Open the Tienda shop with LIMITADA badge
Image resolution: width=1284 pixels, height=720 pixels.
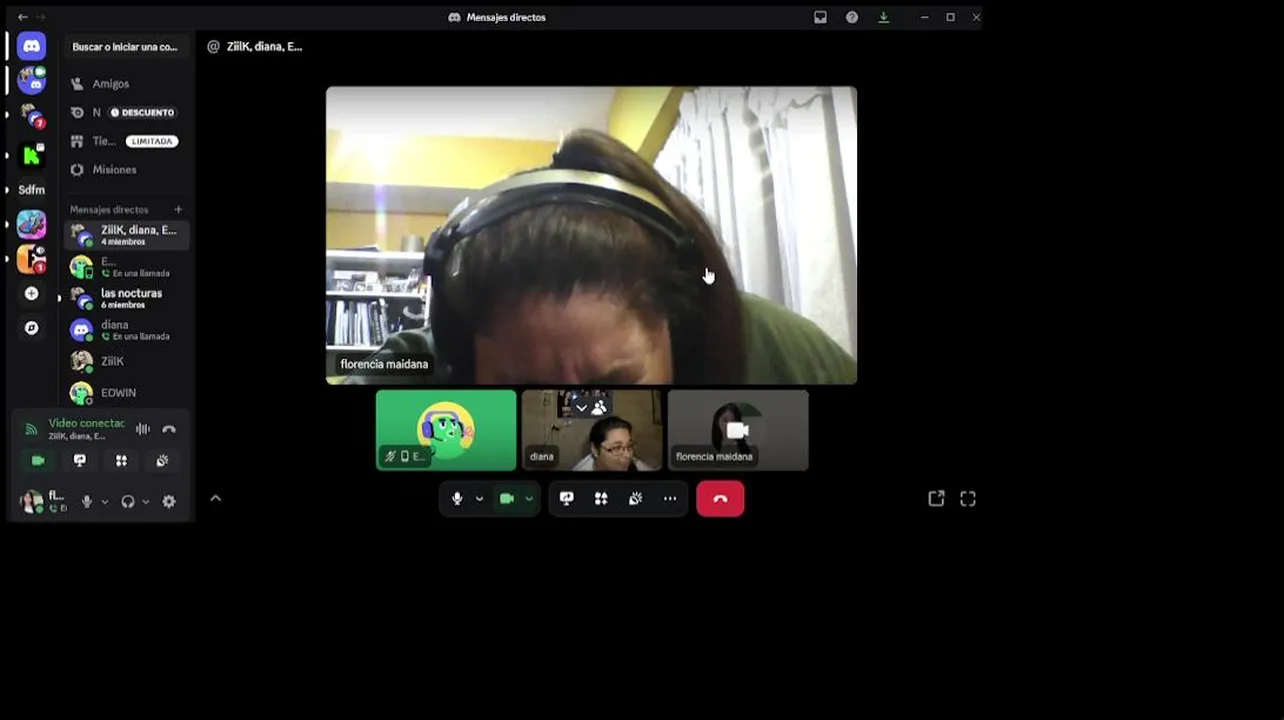pyautogui.click(x=125, y=141)
